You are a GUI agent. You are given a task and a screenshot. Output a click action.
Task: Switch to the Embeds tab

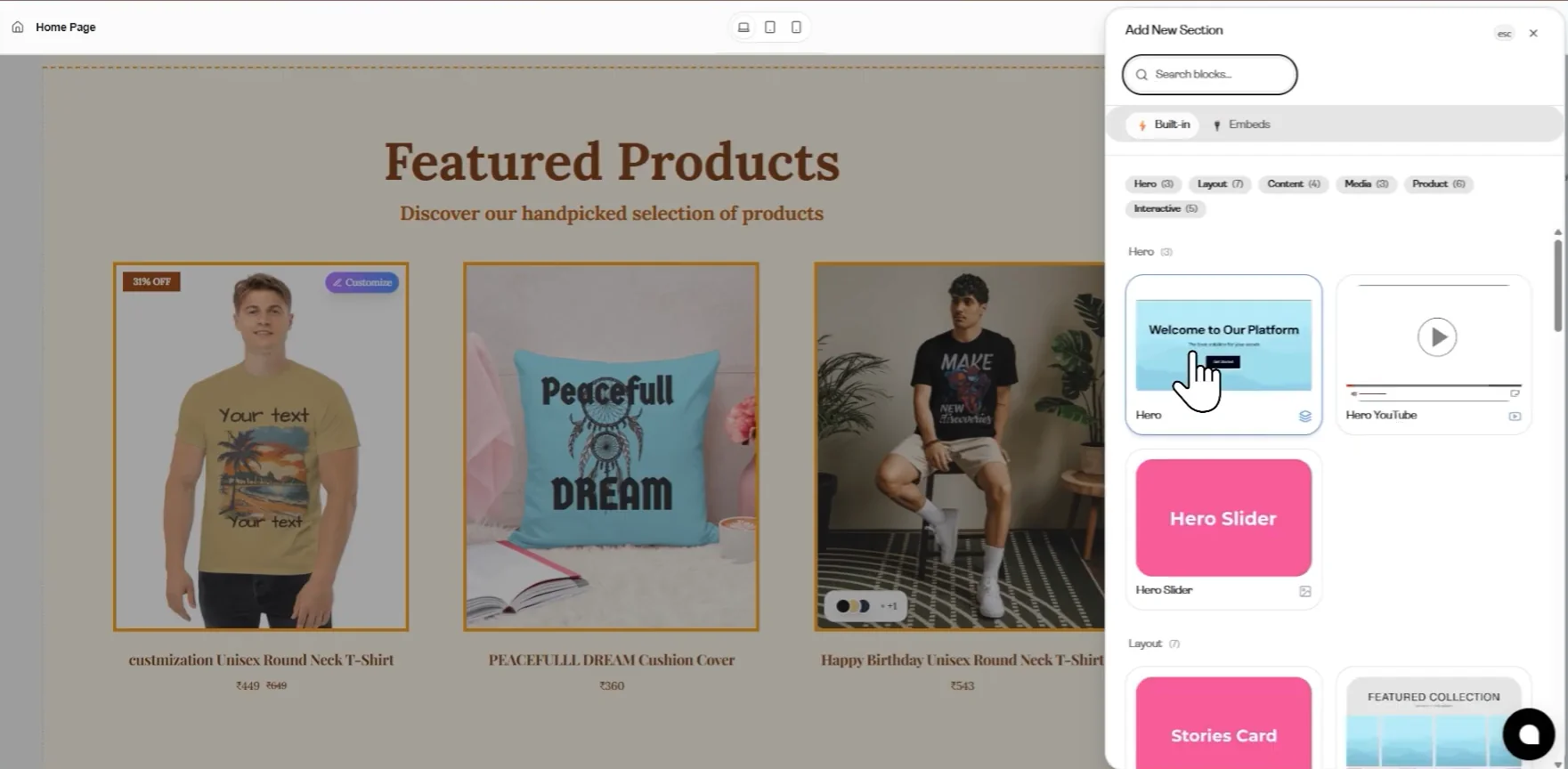[1241, 125]
